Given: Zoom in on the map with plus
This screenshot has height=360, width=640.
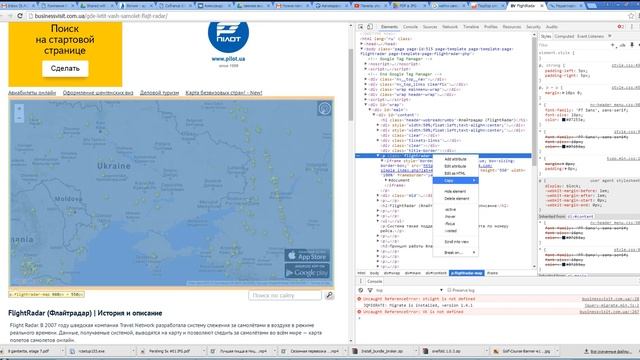Looking at the screenshot, I should click(x=19, y=108).
